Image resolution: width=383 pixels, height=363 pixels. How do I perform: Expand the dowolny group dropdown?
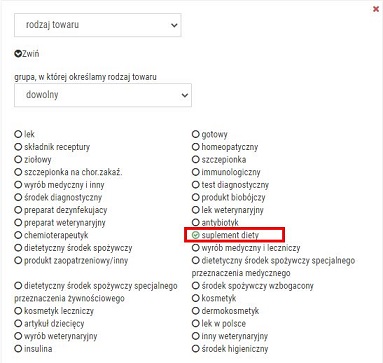pyautogui.click(x=103, y=95)
